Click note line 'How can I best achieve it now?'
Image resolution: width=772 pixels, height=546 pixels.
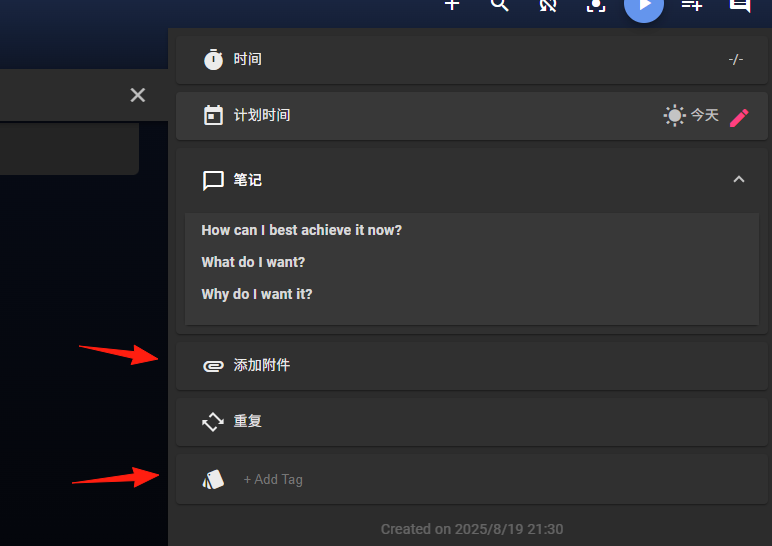pos(301,230)
